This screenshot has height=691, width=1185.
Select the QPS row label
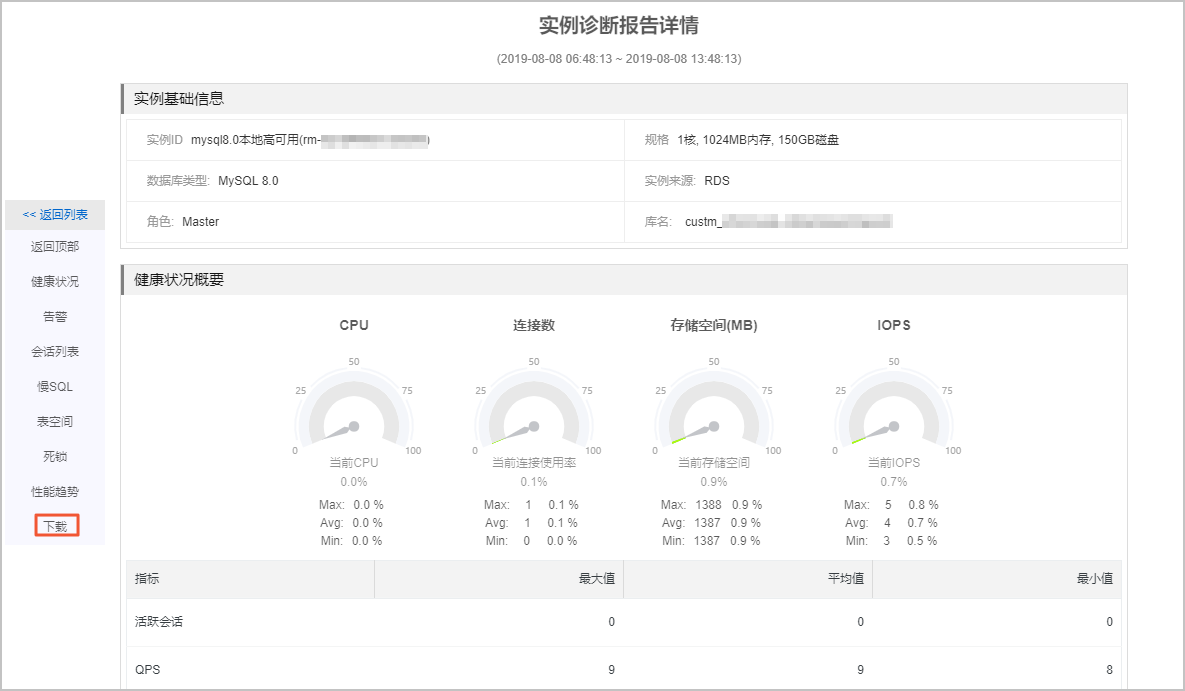coord(147,670)
